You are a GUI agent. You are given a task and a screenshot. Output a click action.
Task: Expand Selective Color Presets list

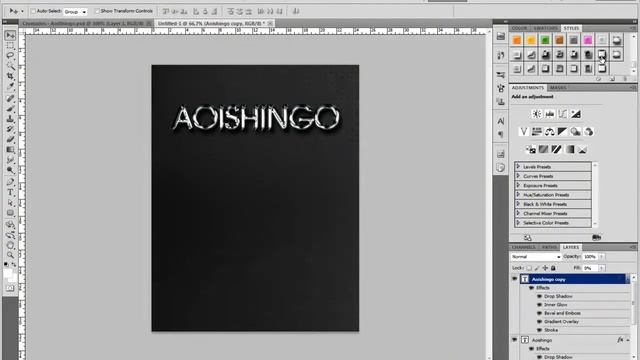click(x=518, y=222)
